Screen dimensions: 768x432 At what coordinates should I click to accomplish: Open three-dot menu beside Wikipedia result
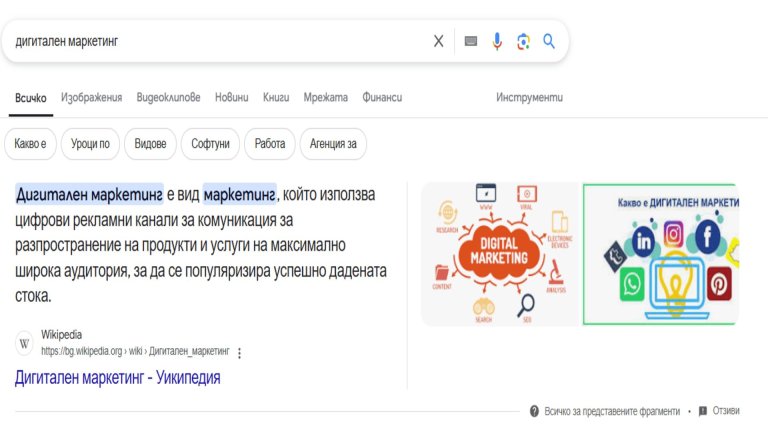click(240, 352)
